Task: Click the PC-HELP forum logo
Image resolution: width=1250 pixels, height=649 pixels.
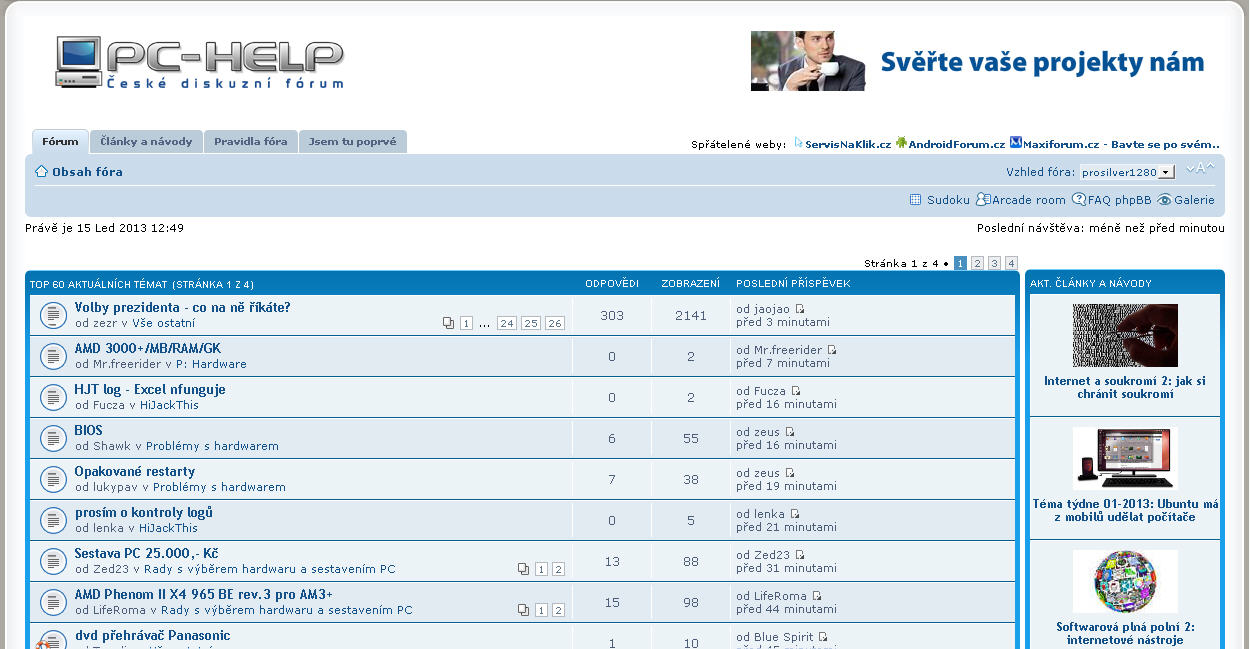Action: click(x=200, y=63)
